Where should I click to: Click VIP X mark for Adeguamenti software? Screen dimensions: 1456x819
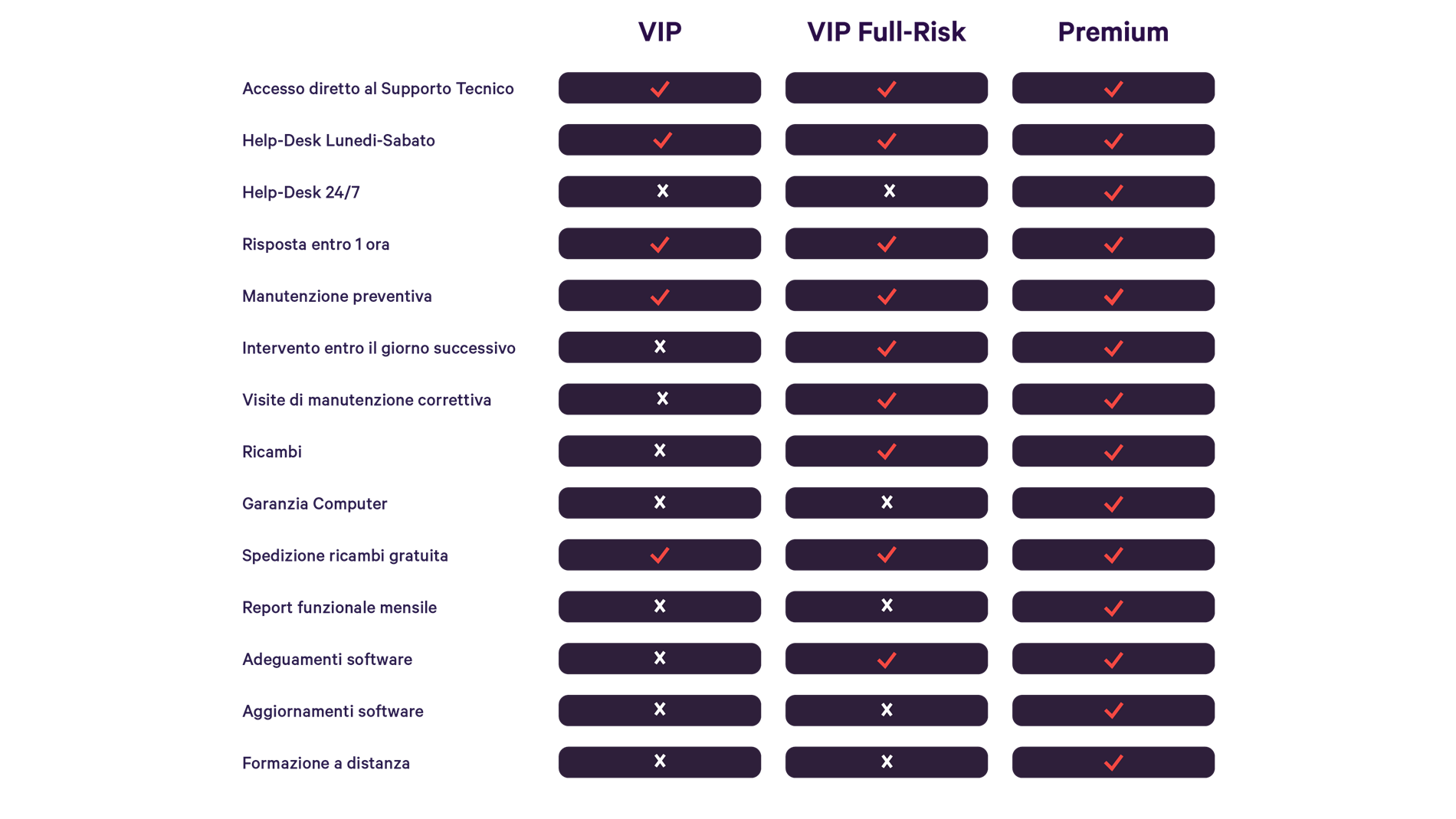660,658
